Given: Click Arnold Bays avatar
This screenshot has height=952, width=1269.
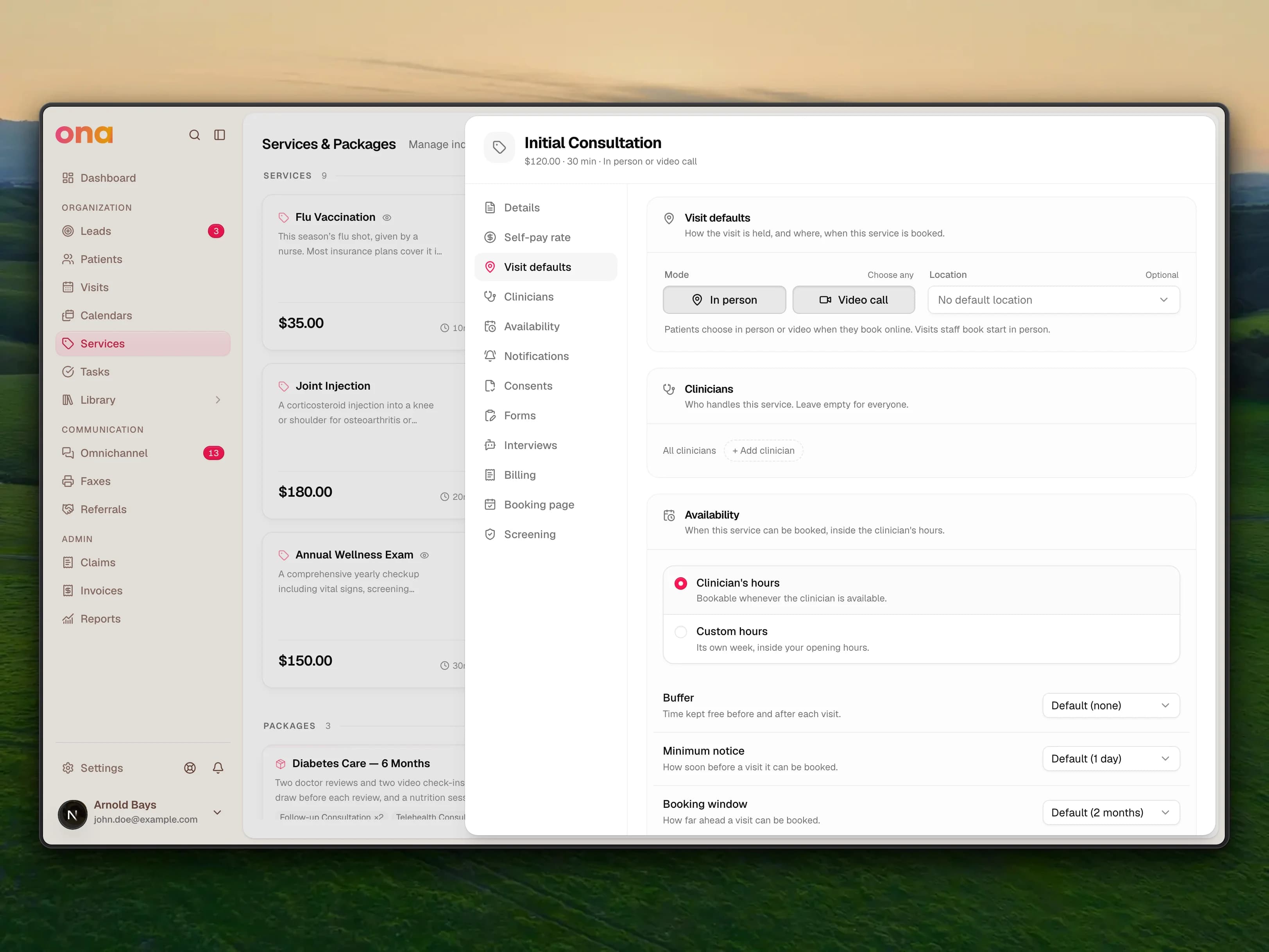Looking at the screenshot, I should tap(73, 814).
